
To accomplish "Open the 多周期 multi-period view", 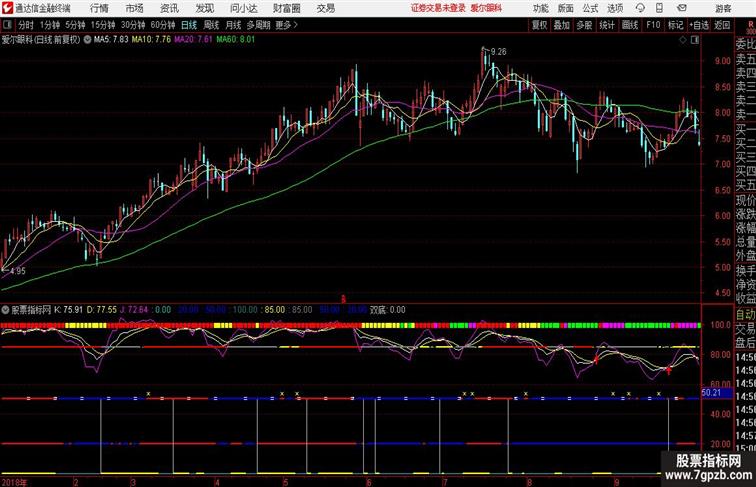I will pyautogui.click(x=259, y=25).
